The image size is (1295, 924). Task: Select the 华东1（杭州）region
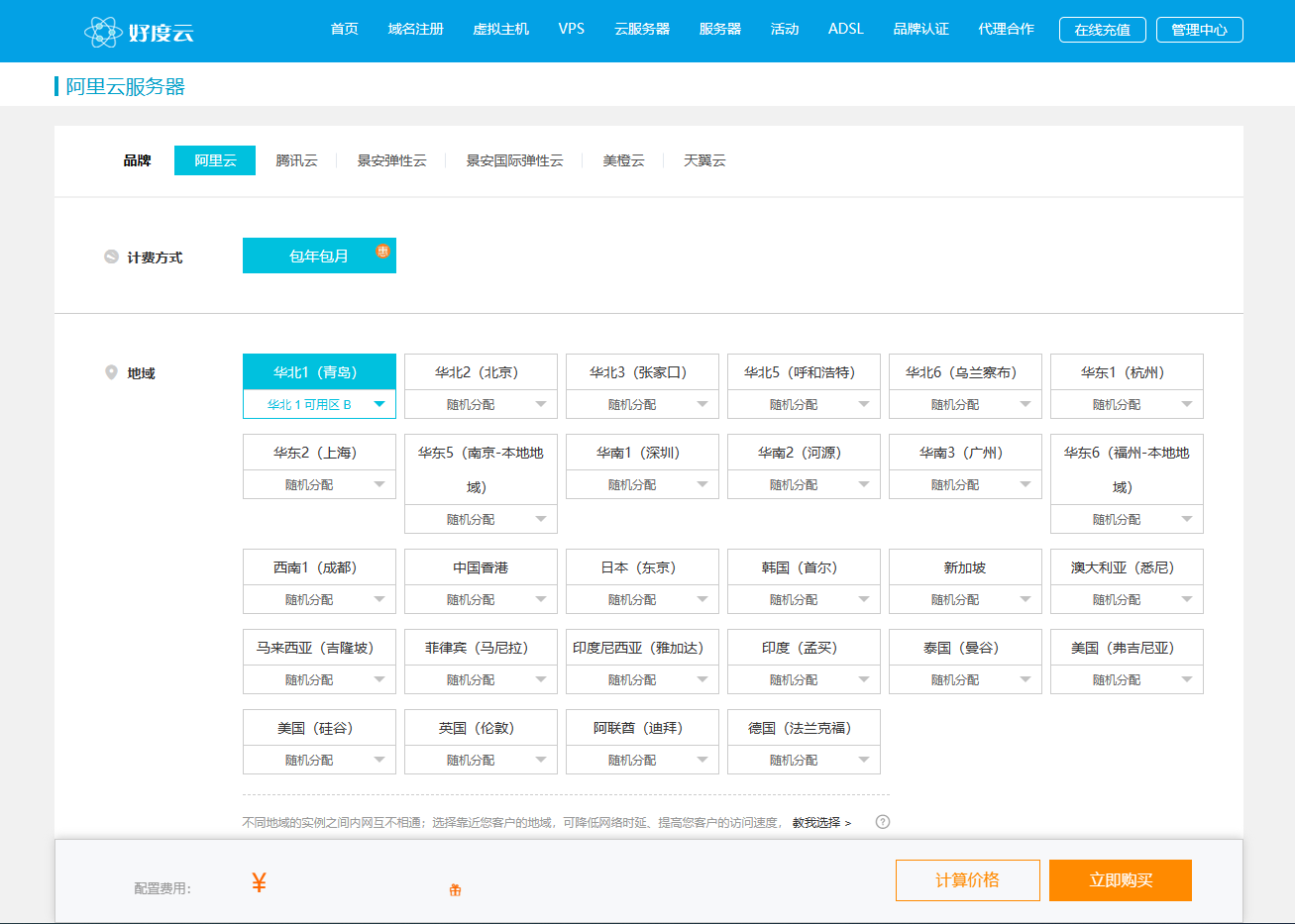point(1127,372)
